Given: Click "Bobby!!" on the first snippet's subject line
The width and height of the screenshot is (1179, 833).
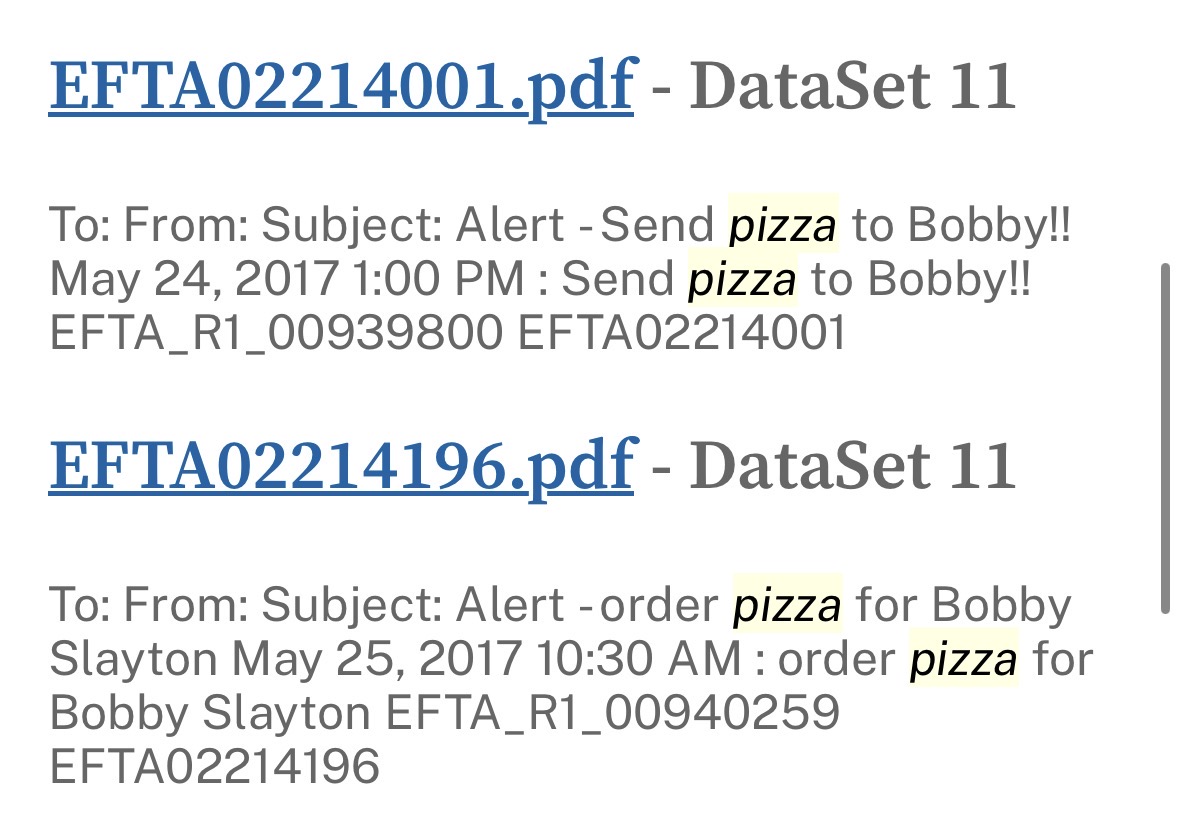Looking at the screenshot, I should tap(989, 227).
